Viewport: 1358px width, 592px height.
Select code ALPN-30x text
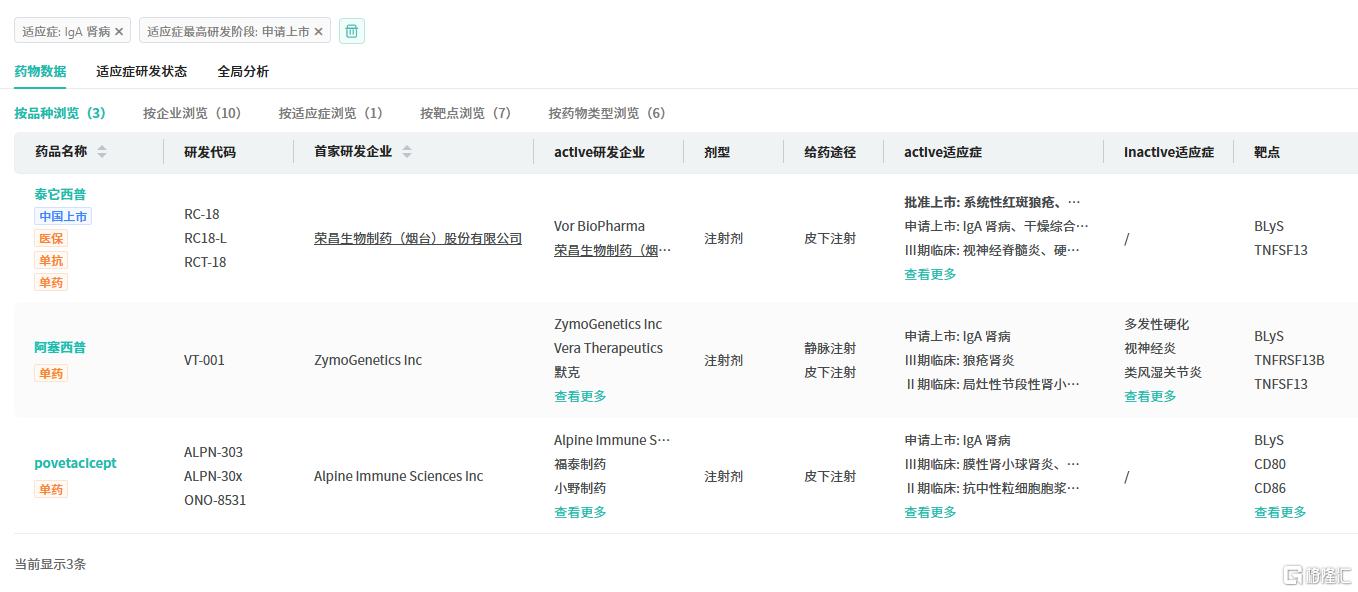tap(213, 476)
